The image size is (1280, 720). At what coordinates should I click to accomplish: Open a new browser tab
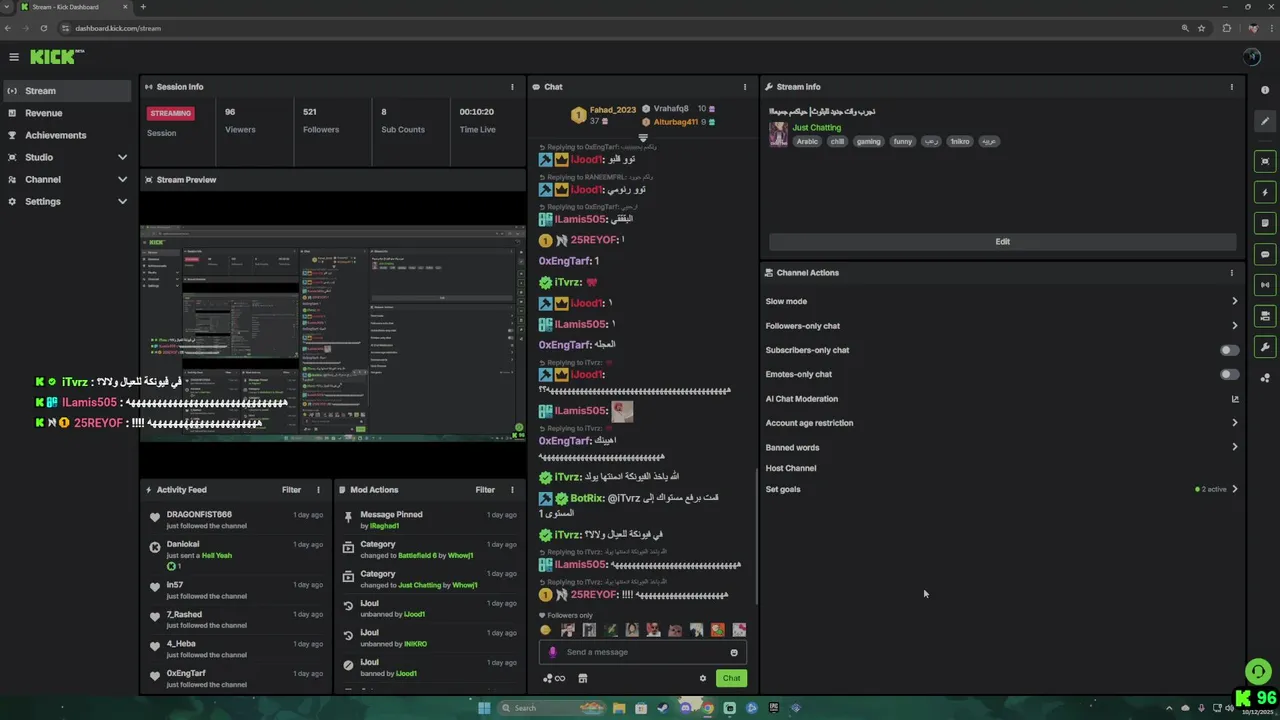[143, 7]
